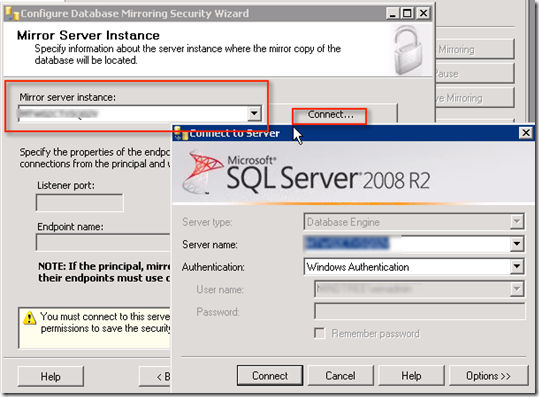Click the wizard title bar database icon
The image size is (539, 397).
[12, 13]
